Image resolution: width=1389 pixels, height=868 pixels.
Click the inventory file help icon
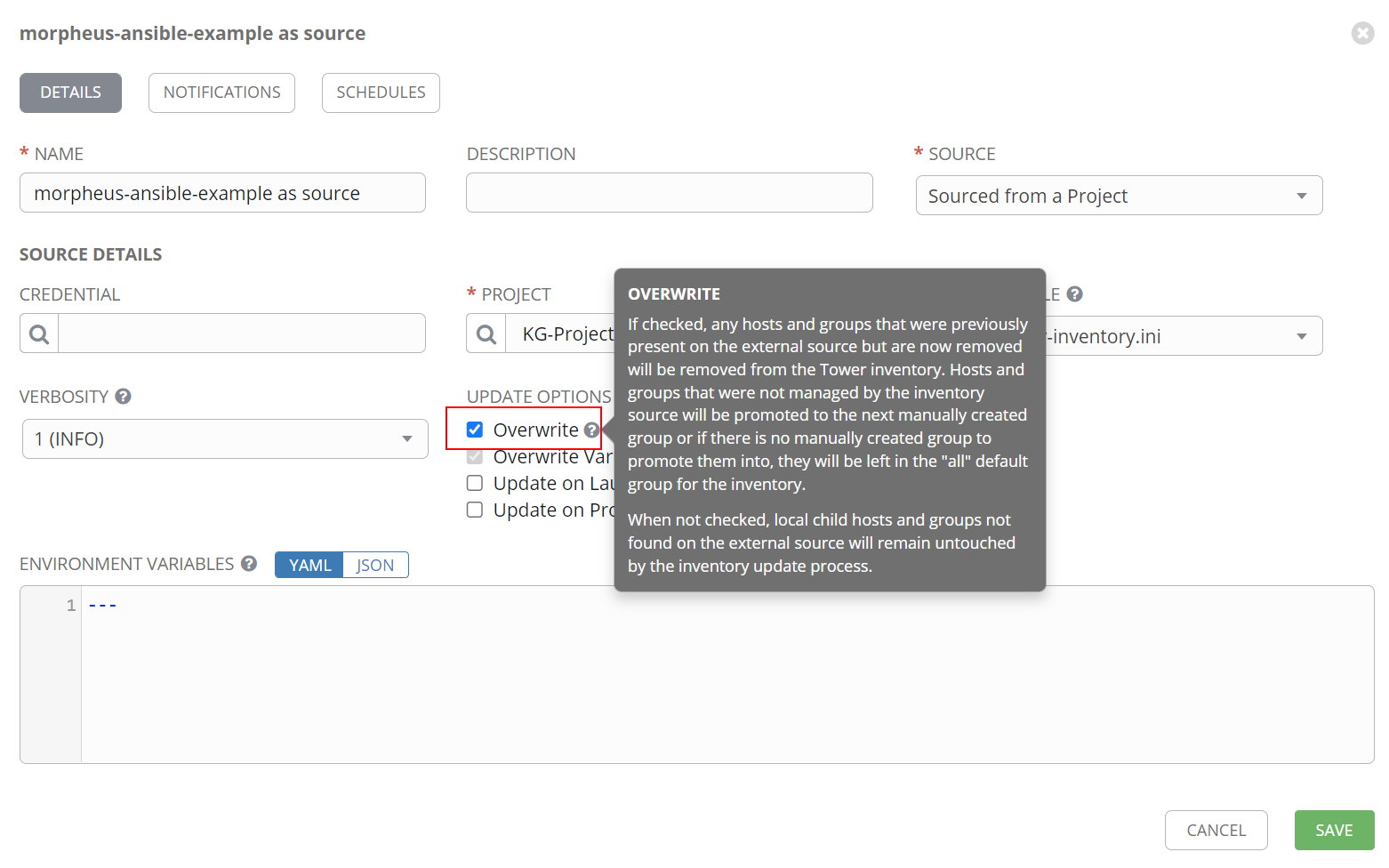click(1074, 294)
